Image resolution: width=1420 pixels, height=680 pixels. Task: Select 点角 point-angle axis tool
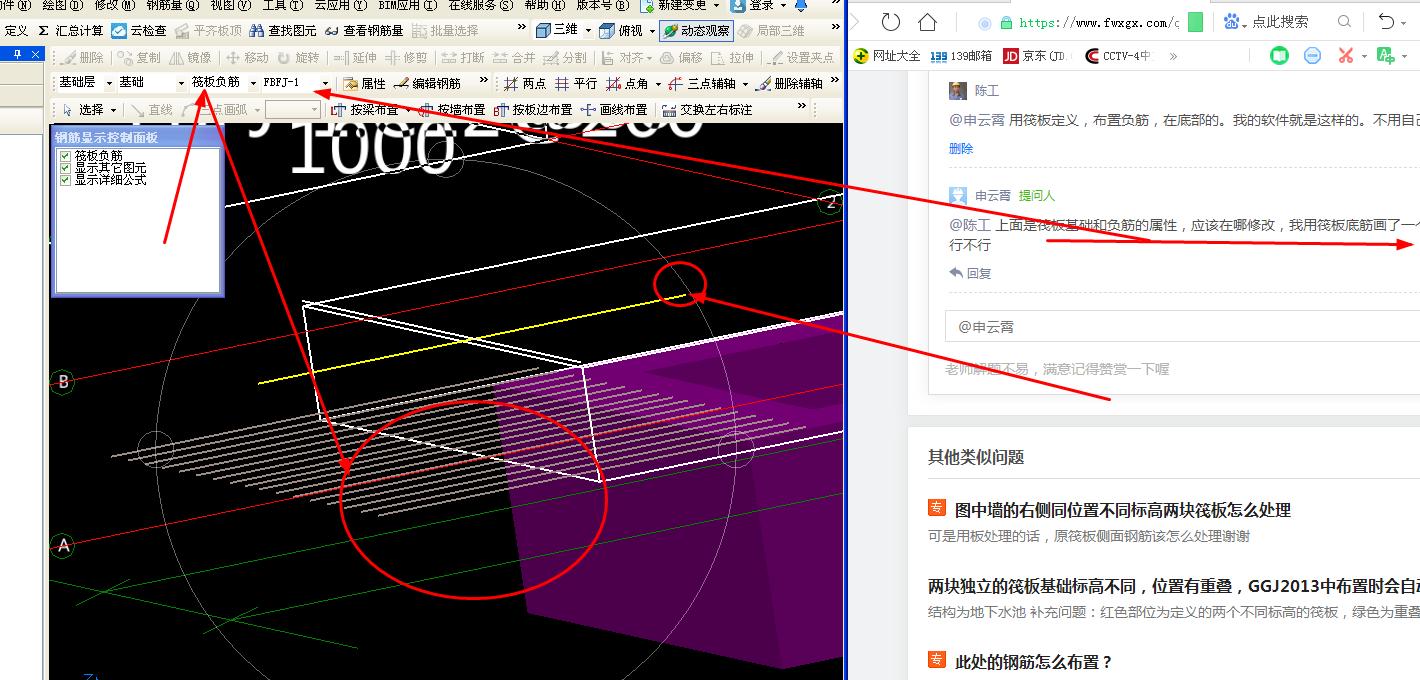(628, 84)
